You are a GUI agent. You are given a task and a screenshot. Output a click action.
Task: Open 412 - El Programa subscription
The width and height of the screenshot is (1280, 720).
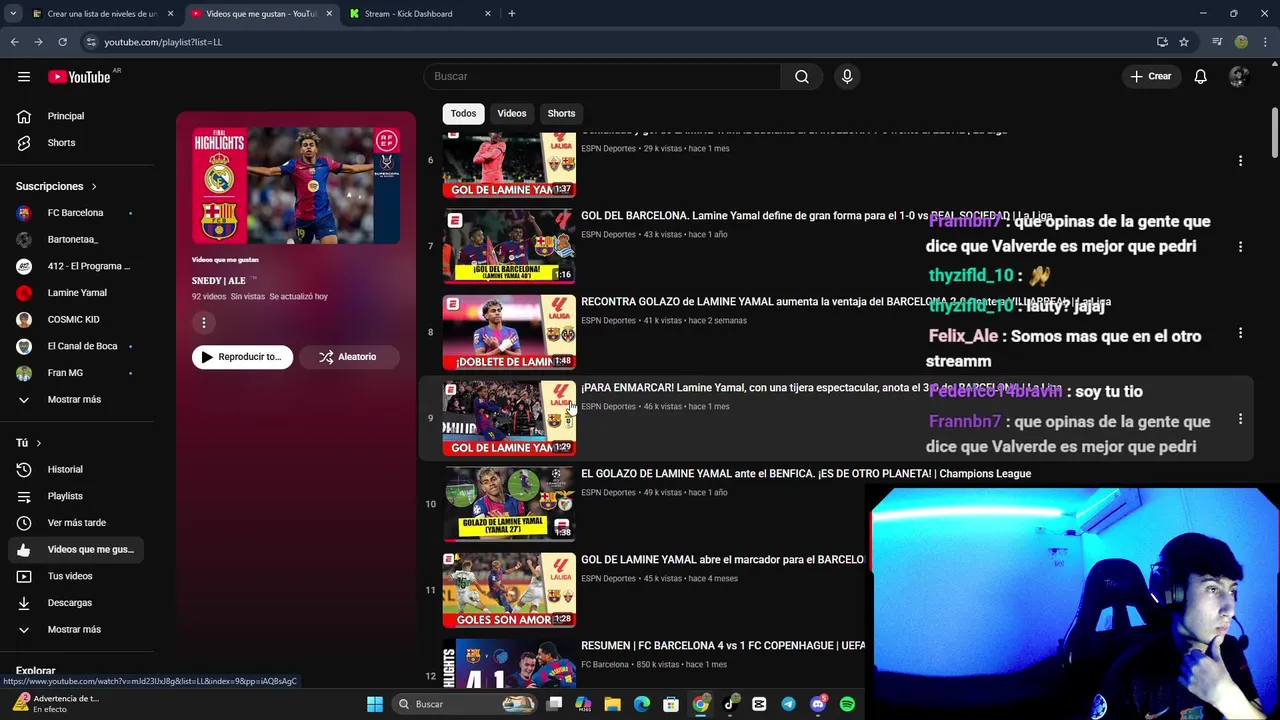click(x=76, y=266)
